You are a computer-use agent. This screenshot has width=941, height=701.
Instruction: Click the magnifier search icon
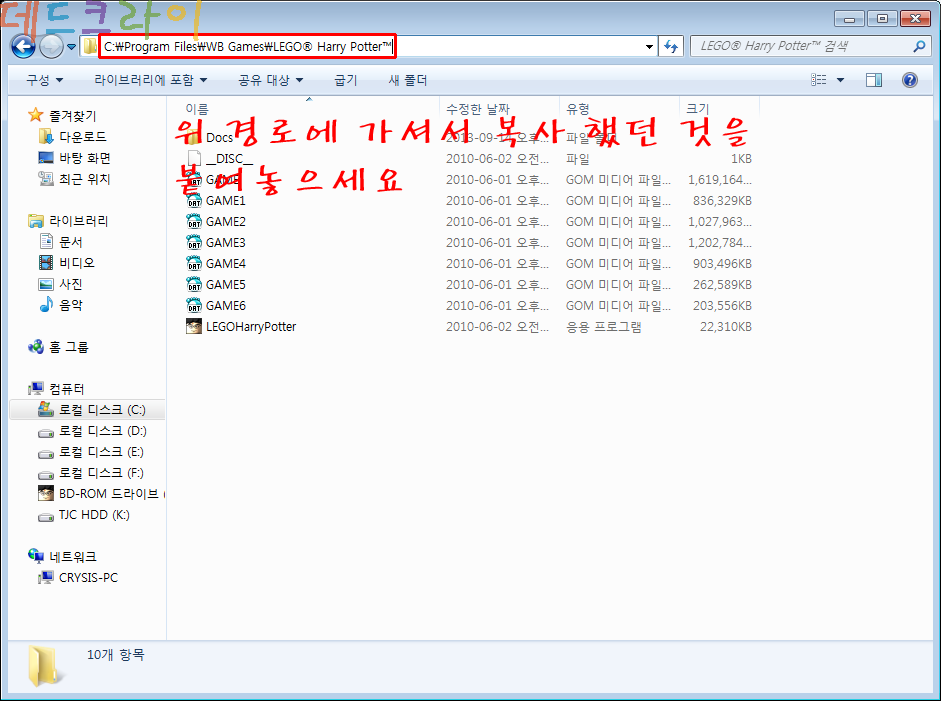(919, 46)
